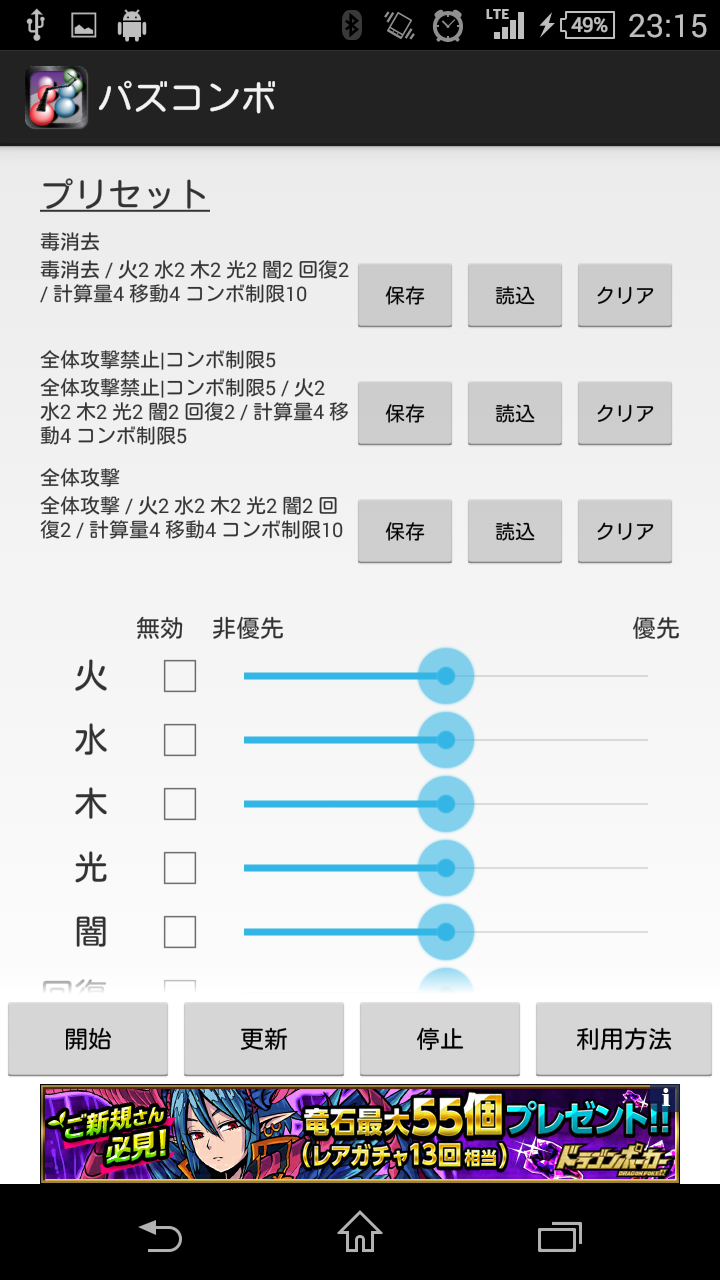Viewport: 720px width, 1280px height.
Task: Tap the alarm clock status icon
Action: point(448,25)
